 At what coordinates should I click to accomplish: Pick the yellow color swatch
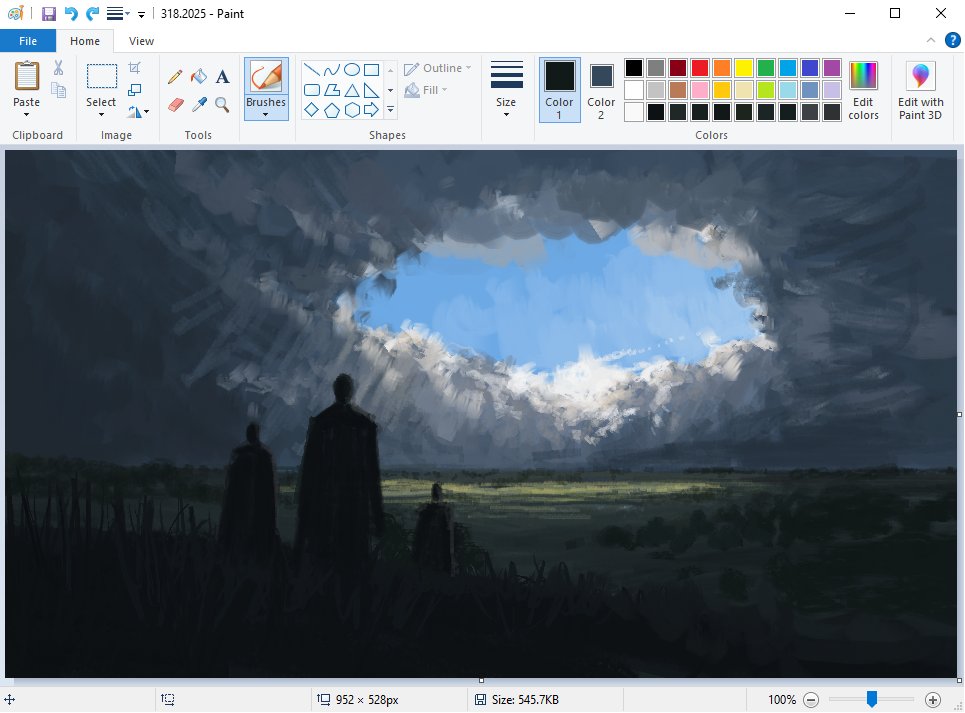pyautogui.click(x=743, y=68)
